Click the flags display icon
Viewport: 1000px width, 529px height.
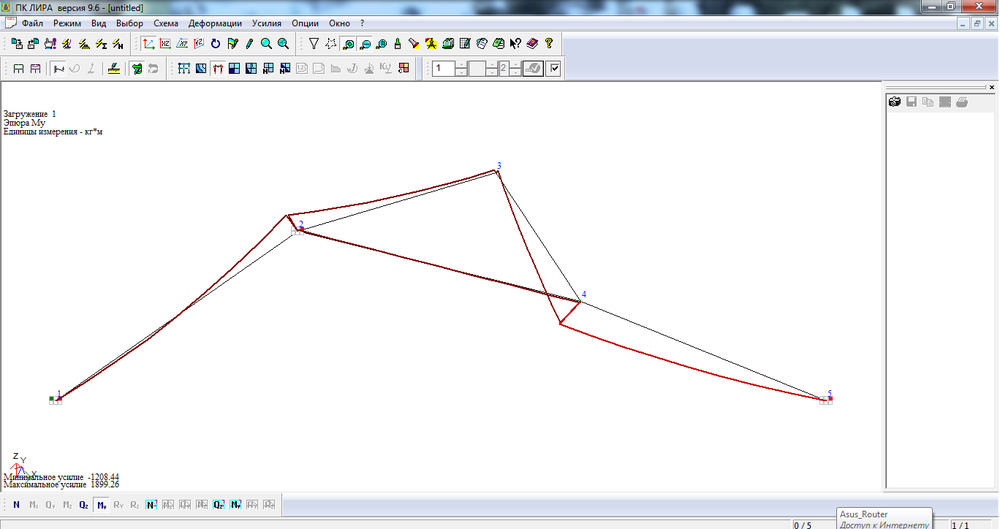233,43
